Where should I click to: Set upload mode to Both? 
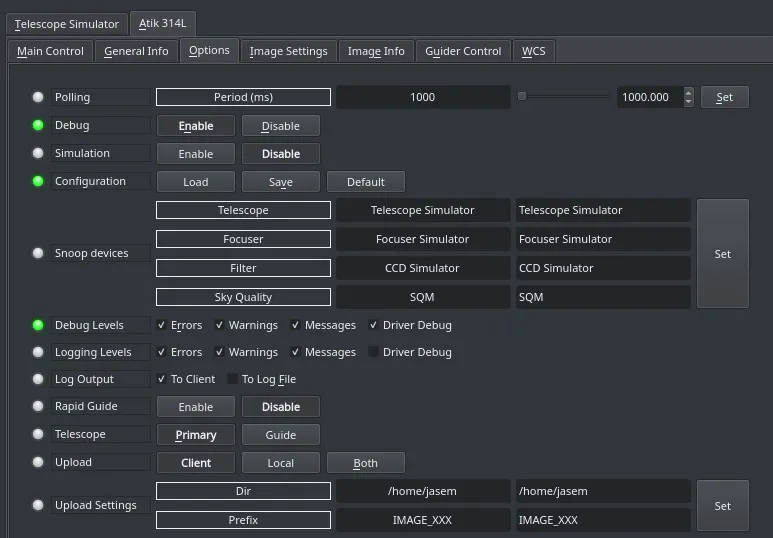[x=365, y=463]
